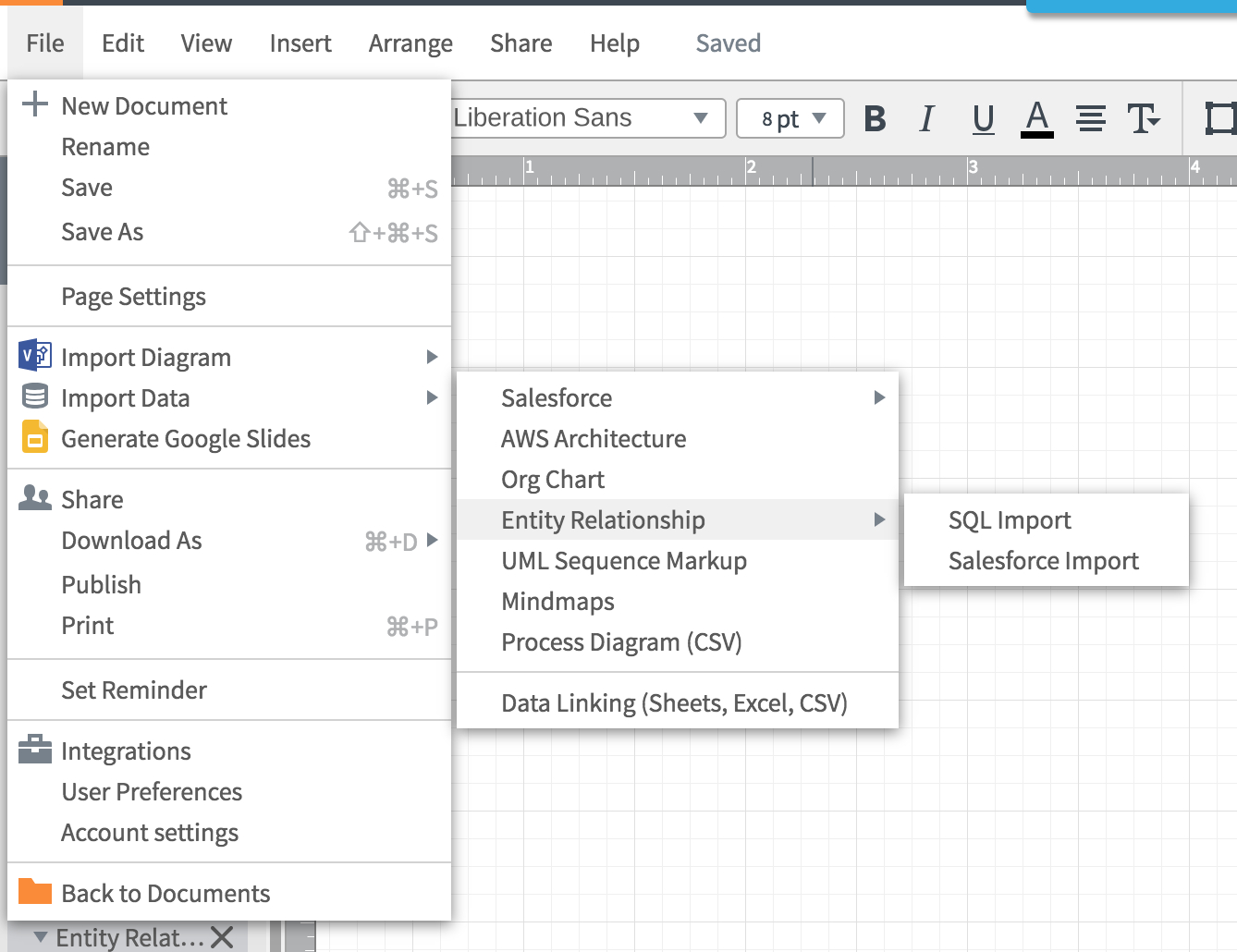
Task: Click the orange folder icon
Action: click(x=35, y=891)
